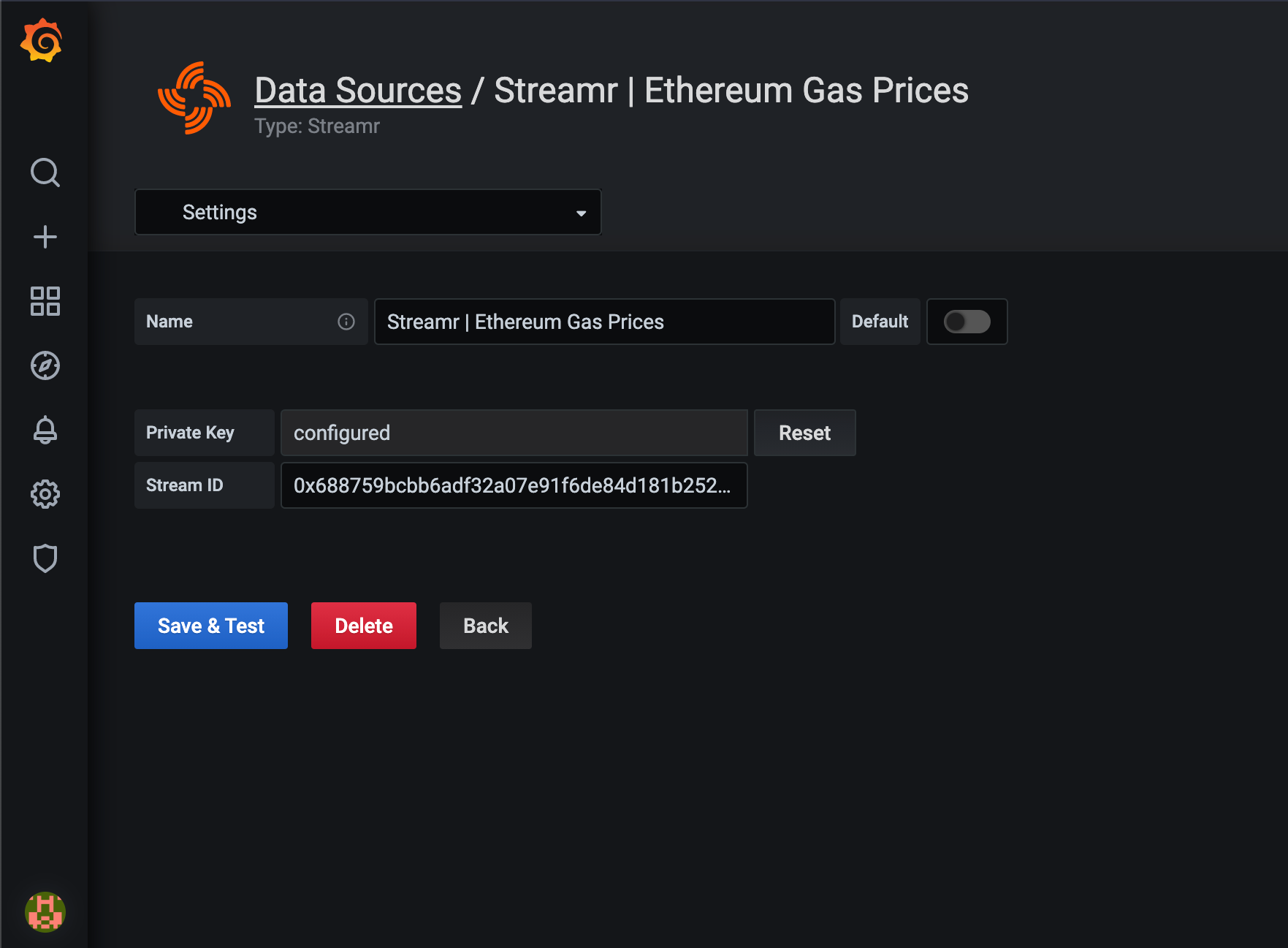Open the Alerting bell icon
Image resolution: width=1288 pixels, height=948 pixels.
[45, 431]
